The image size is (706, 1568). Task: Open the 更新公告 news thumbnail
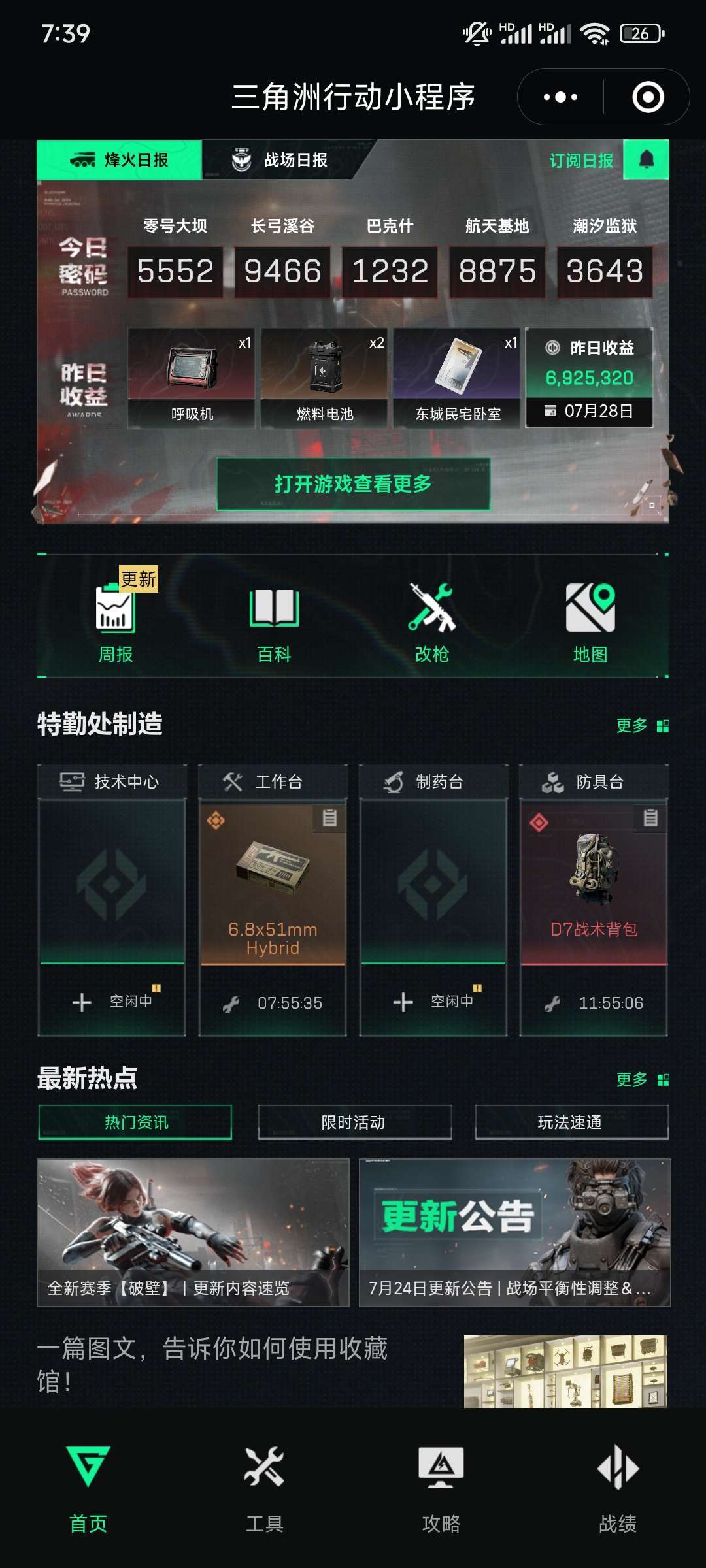(x=515, y=1232)
